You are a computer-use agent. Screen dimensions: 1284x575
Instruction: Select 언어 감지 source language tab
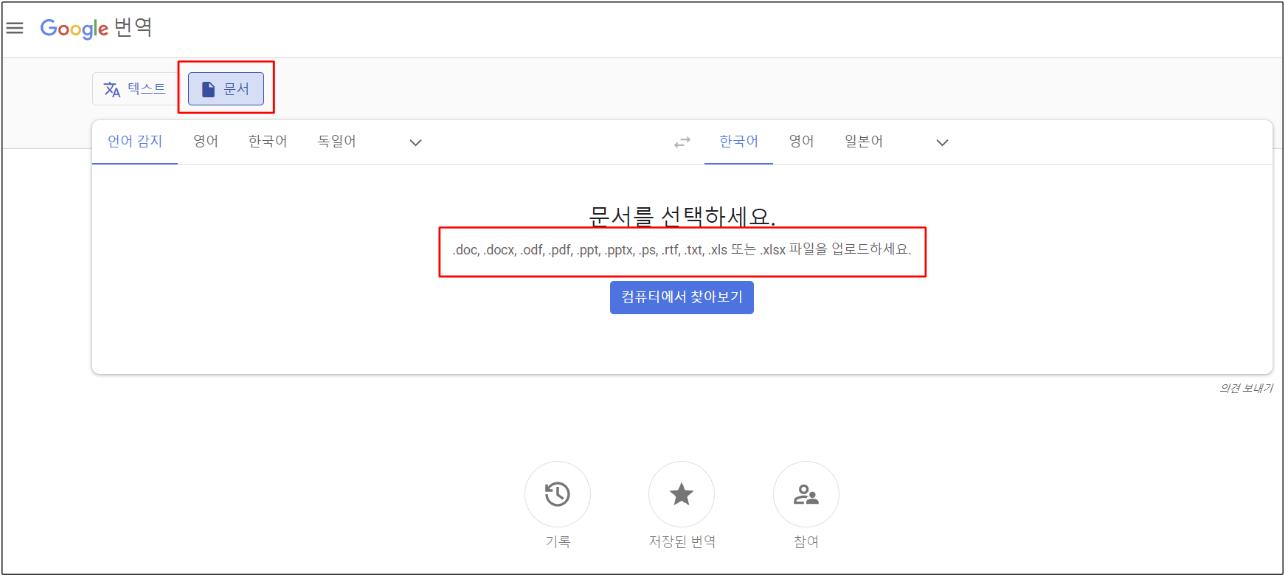click(x=135, y=142)
